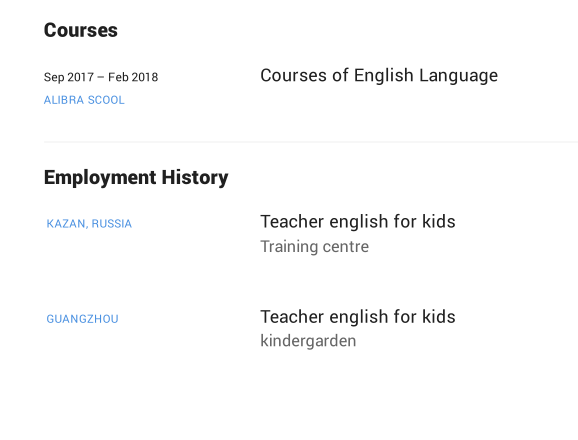Click Feb 2018 in the course dates

[133, 77]
